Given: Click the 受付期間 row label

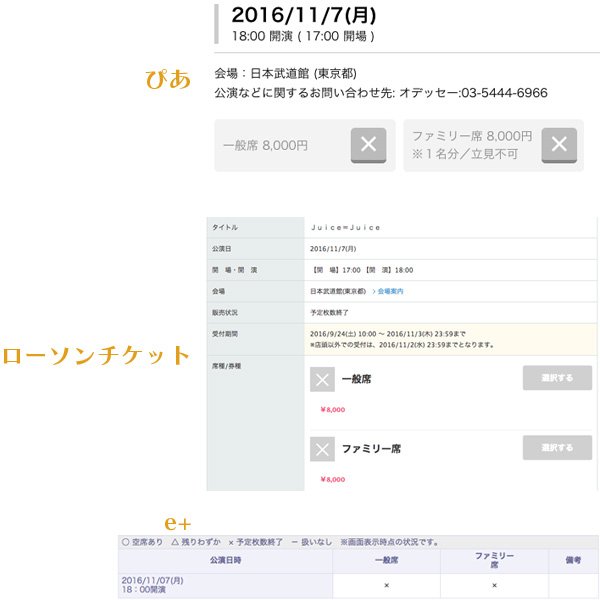Looking at the screenshot, I should pyautogui.click(x=225, y=334).
